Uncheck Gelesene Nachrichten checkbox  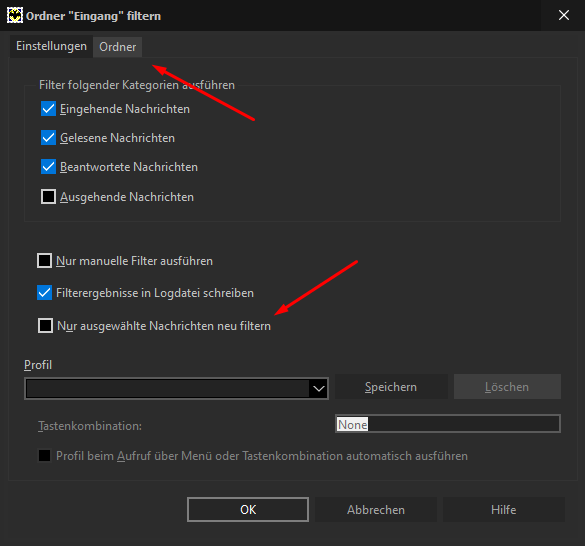49,138
